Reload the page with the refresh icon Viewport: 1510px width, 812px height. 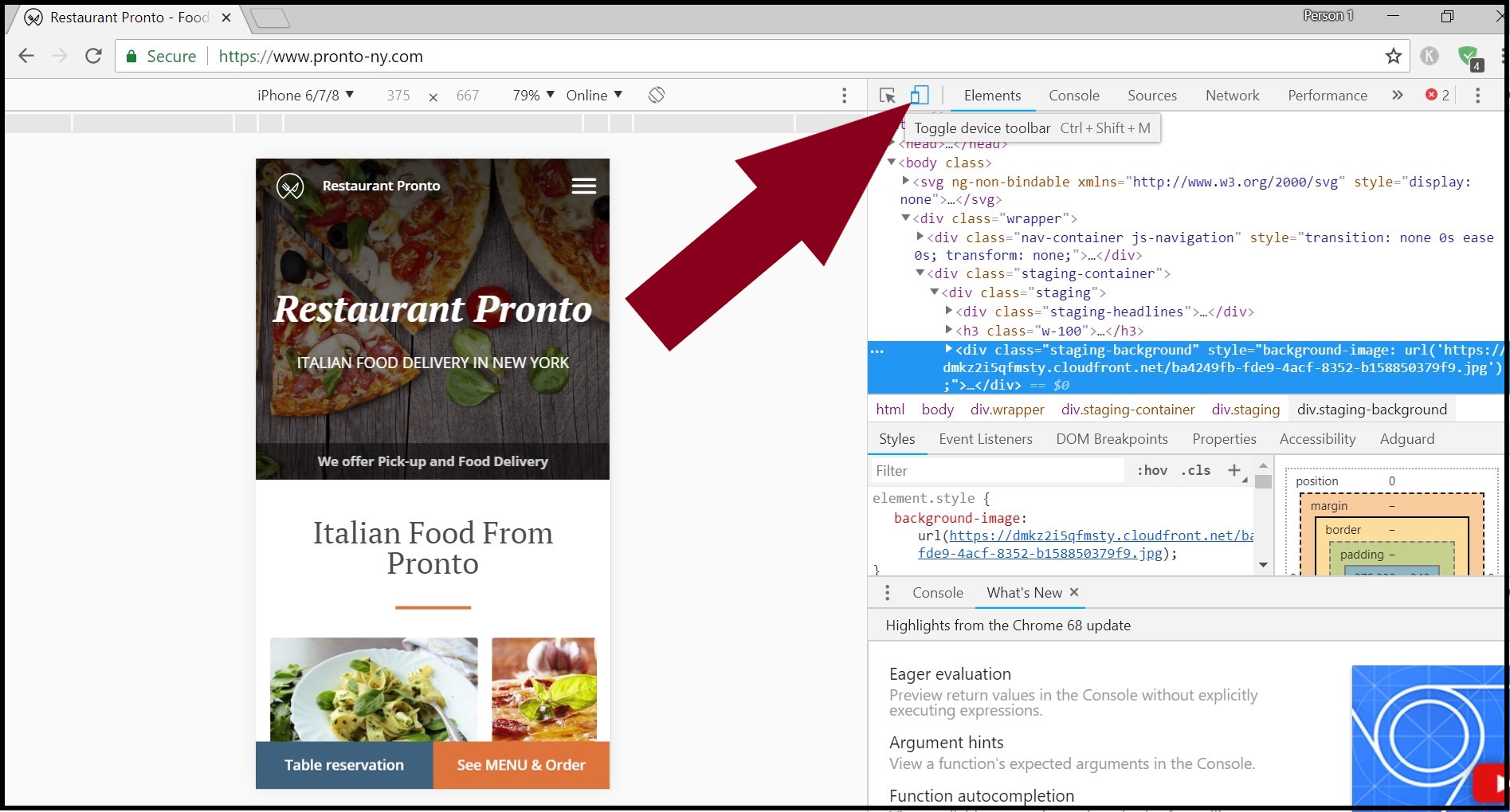[x=93, y=56]
